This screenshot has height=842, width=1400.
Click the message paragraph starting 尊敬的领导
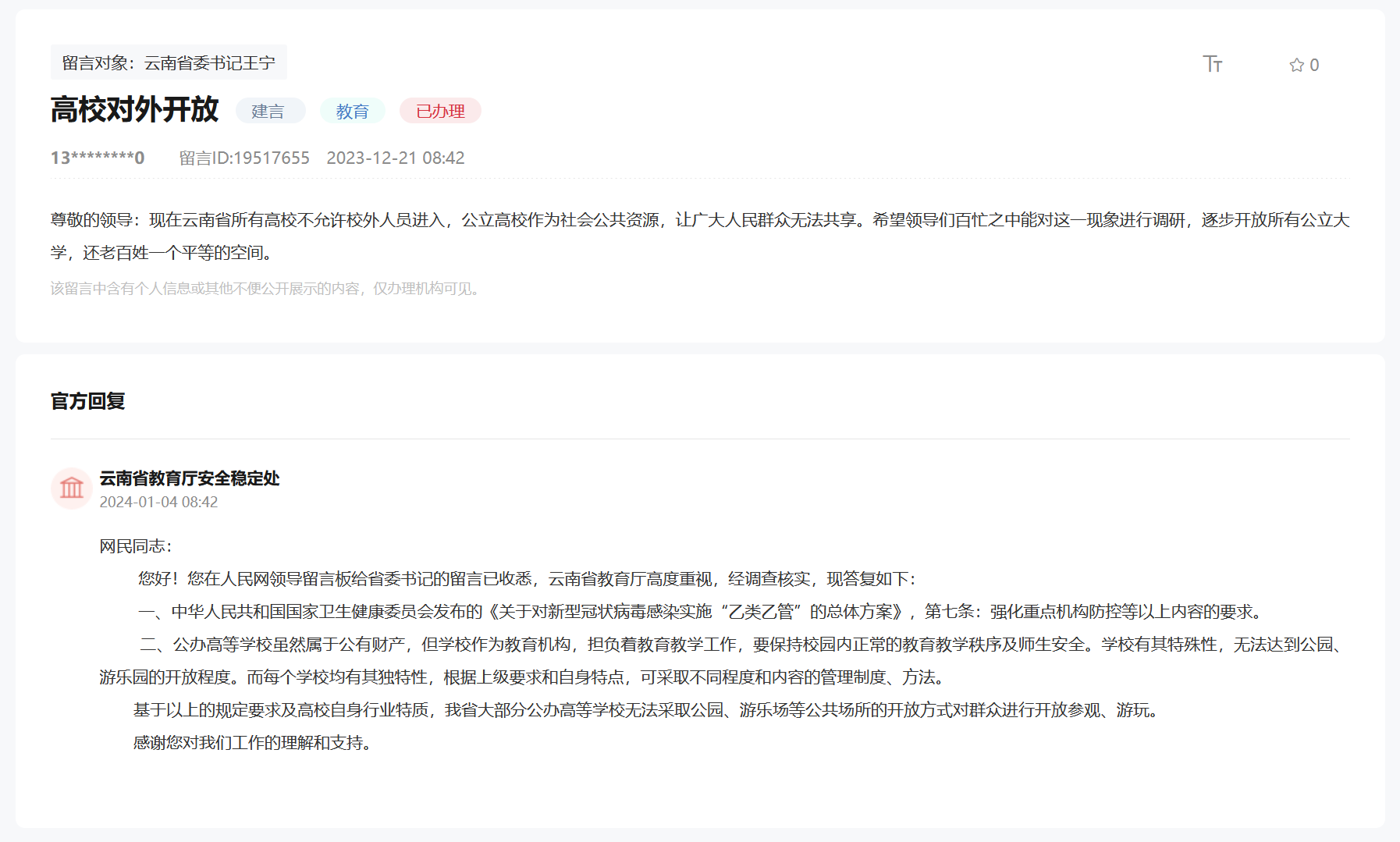pyautogui.click(x=700, y=236)
